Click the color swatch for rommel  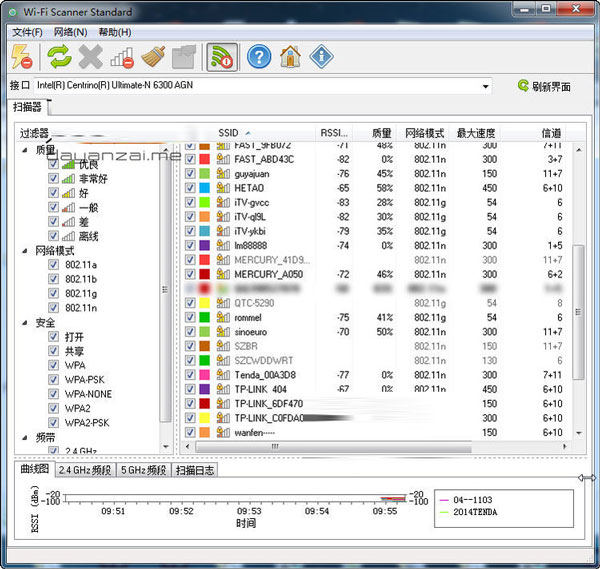205,318
